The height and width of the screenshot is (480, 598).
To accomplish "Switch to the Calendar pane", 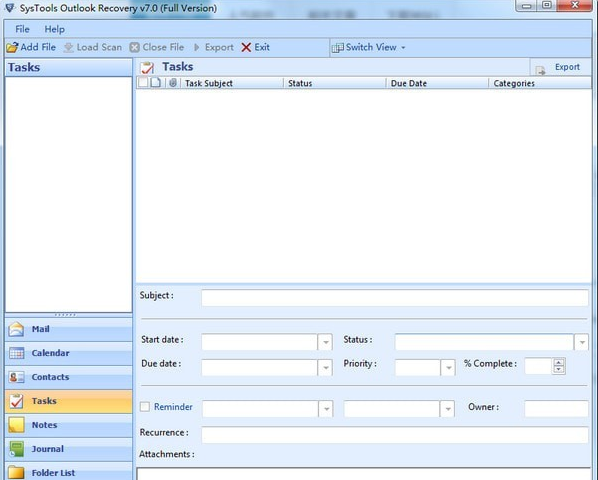I will click(69, 353).
